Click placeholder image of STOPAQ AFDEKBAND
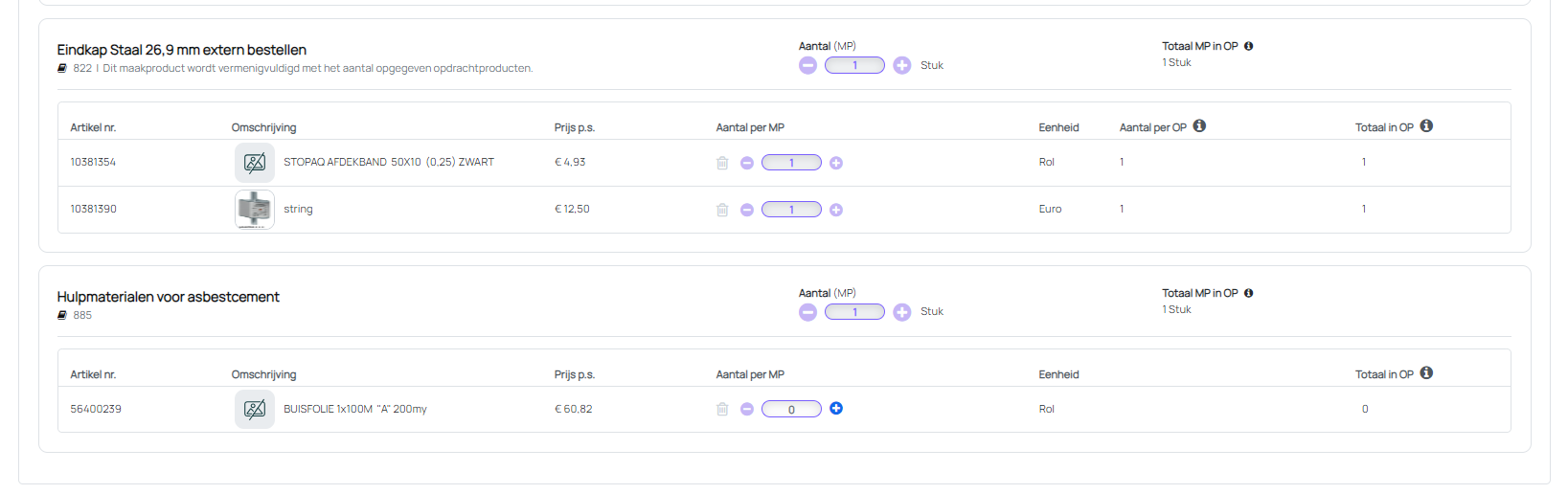Viewport: 1568px width, 494px height. 255,163
